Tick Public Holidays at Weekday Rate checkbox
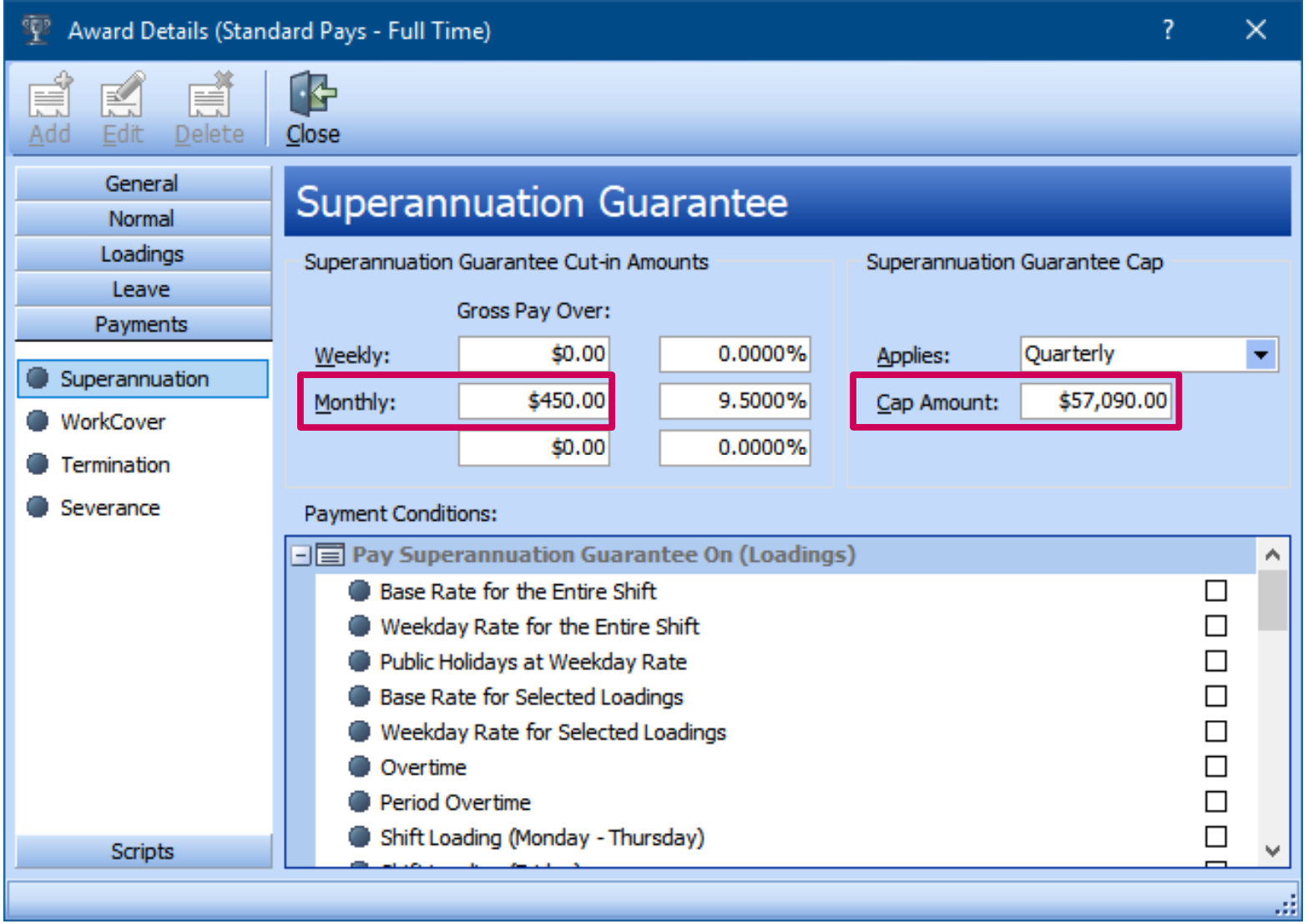Viewport: 1308px width, 924px height. tap(1216, 661)
